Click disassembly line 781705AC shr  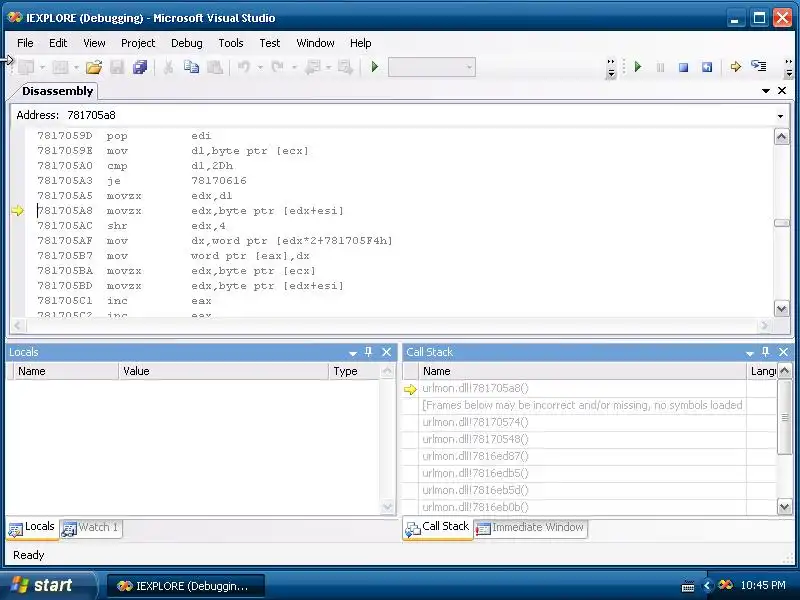132,226
